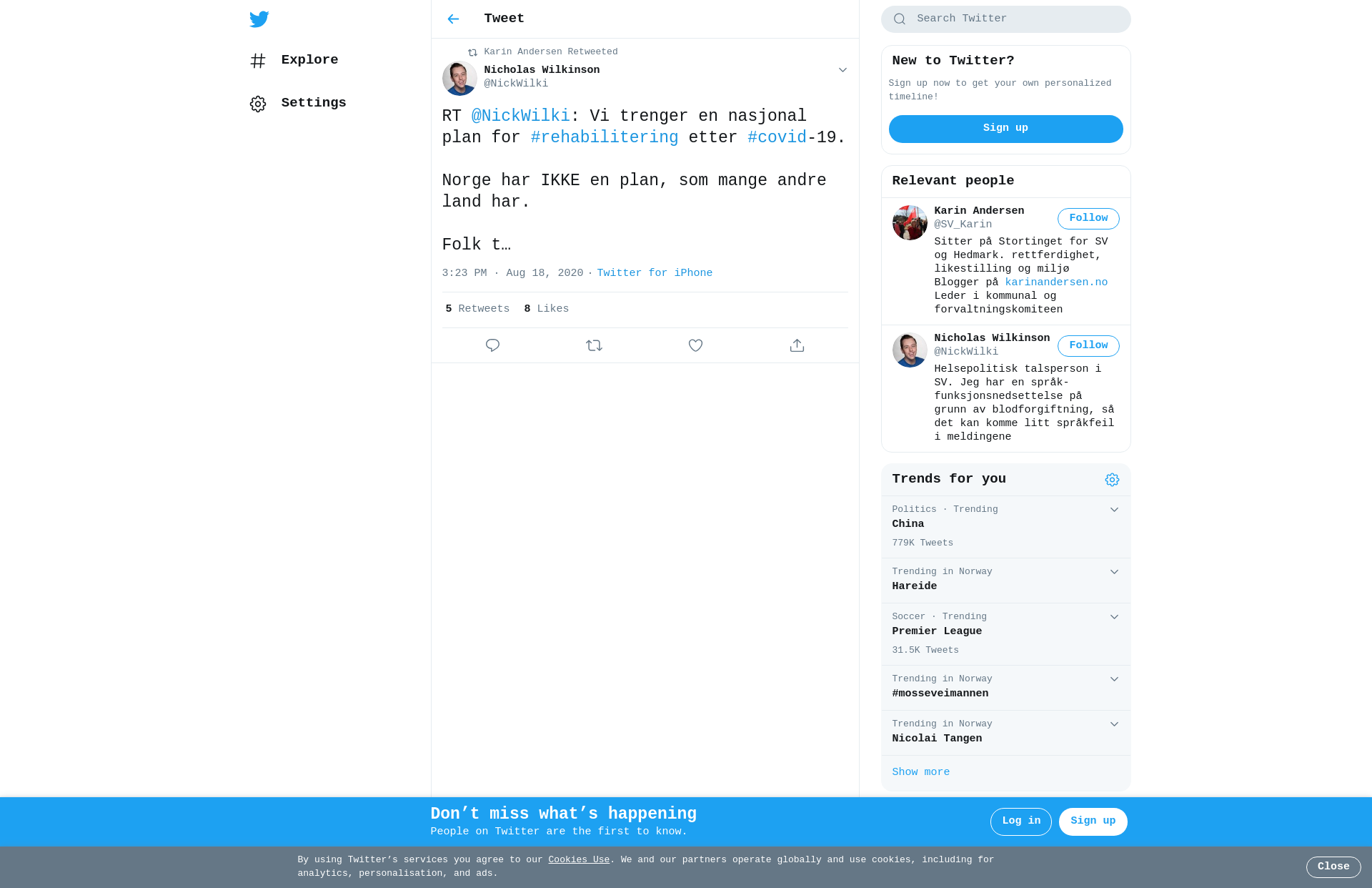Screen dimensions: 1372x888
Task: Open the dropdown beside the Hareide trend
Action: click(x=1114, y=572)
